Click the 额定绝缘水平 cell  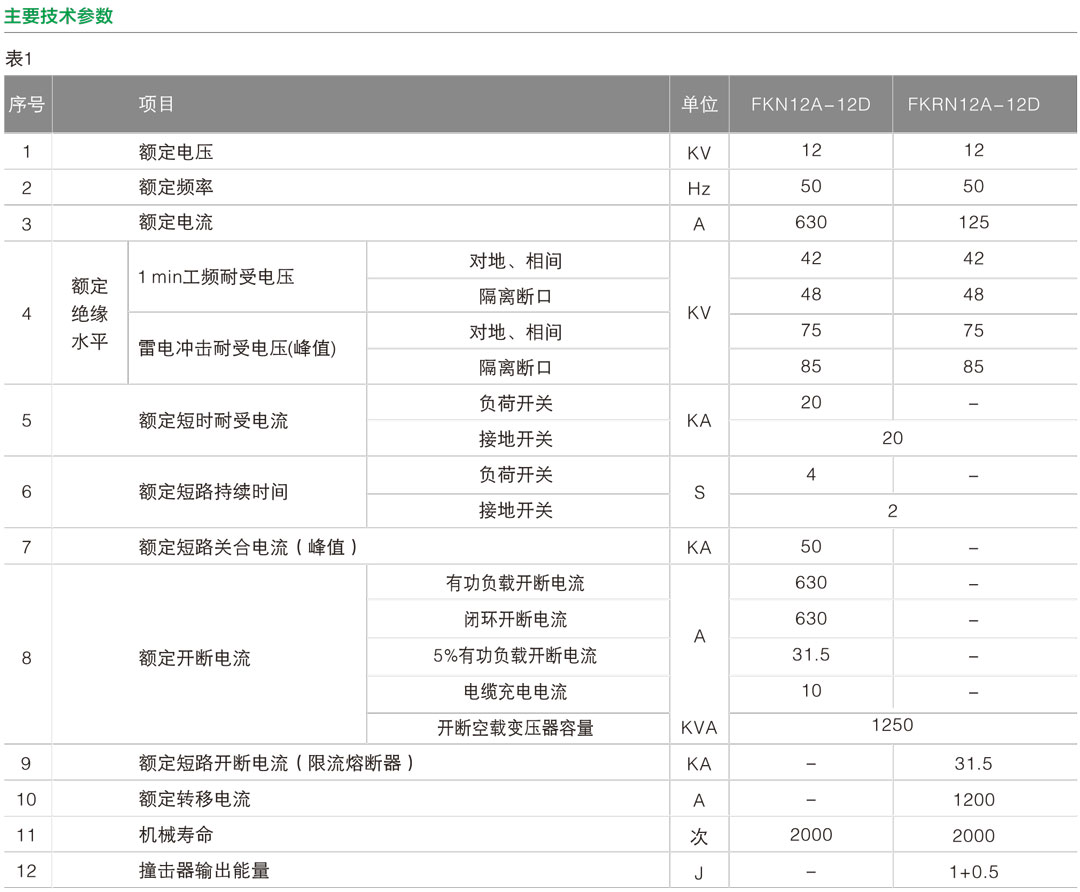90,313
